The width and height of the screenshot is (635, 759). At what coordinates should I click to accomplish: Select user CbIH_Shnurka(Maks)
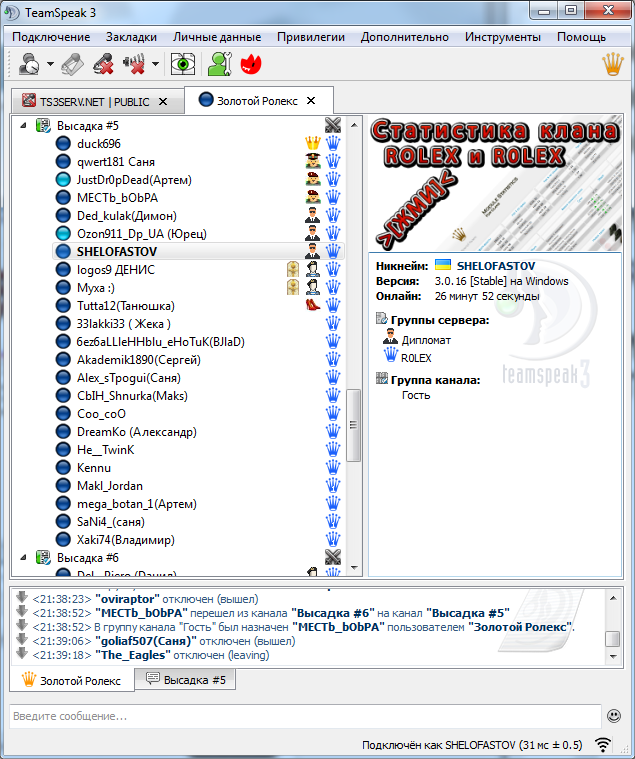click(132, 395)
